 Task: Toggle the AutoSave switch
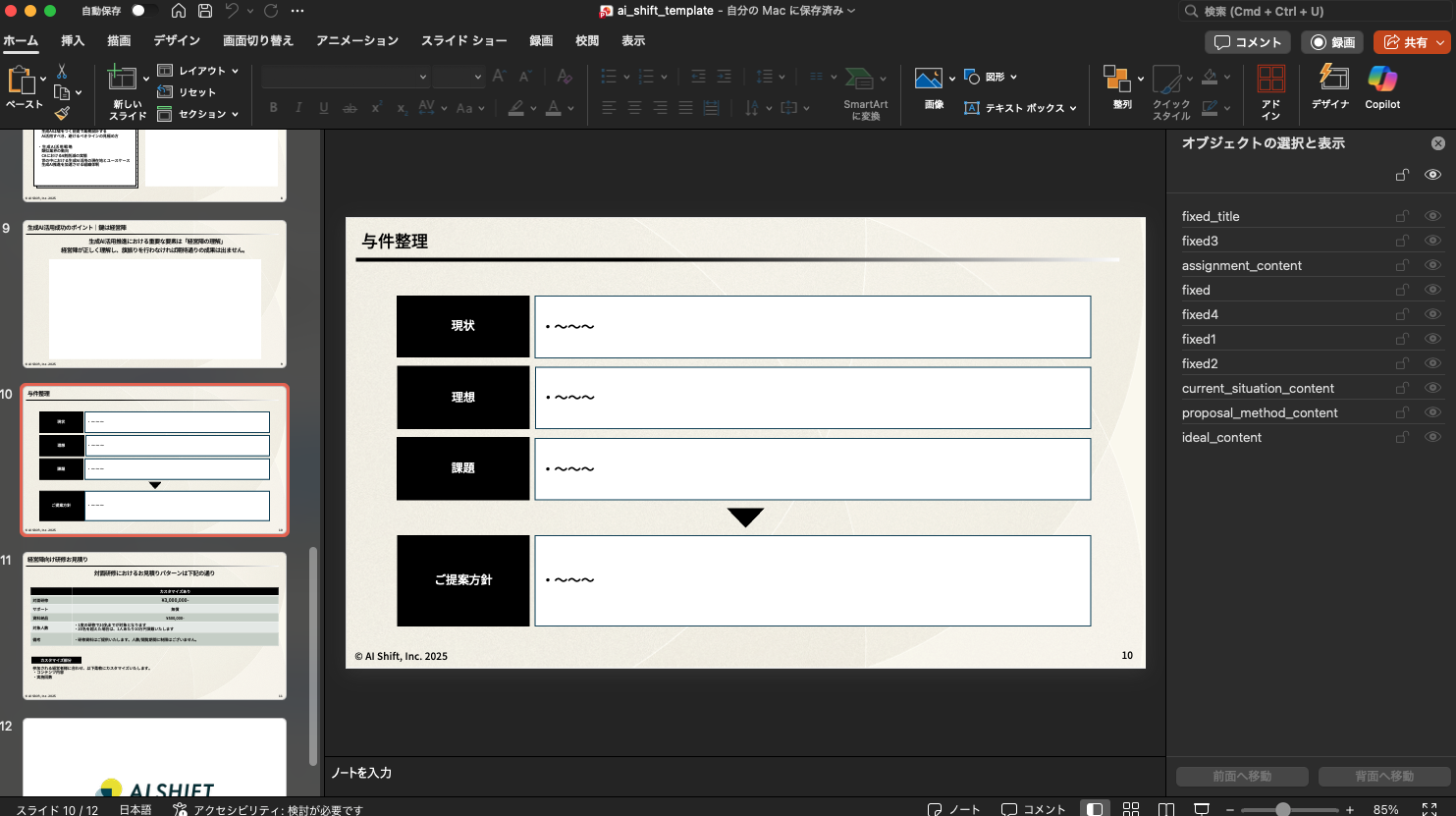tap(143, 11)
